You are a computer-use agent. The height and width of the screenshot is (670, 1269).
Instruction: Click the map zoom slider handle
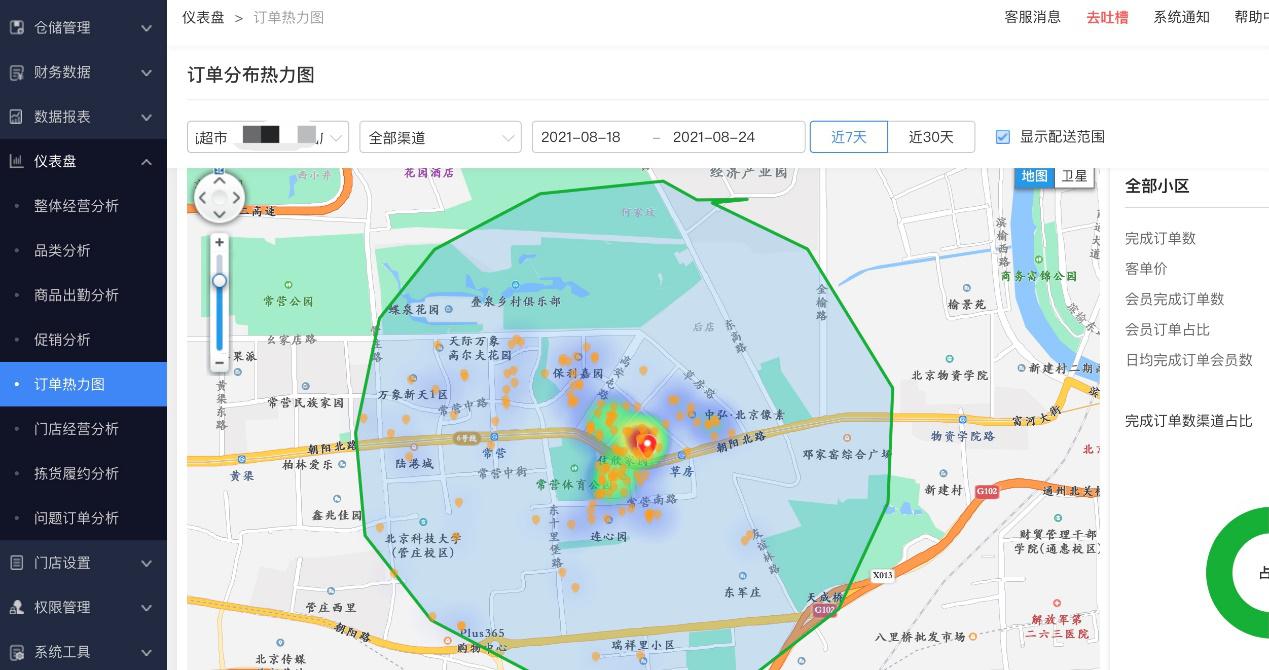[x=219, y=281]
